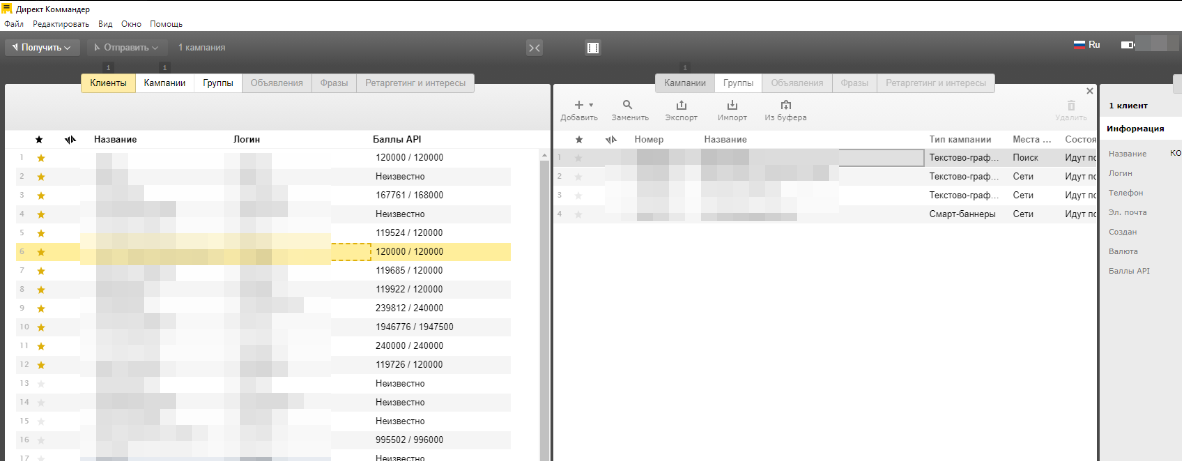This screenshot has height=461, width=1182.
Task: Click the column layout icon in header
Action: 593,47
